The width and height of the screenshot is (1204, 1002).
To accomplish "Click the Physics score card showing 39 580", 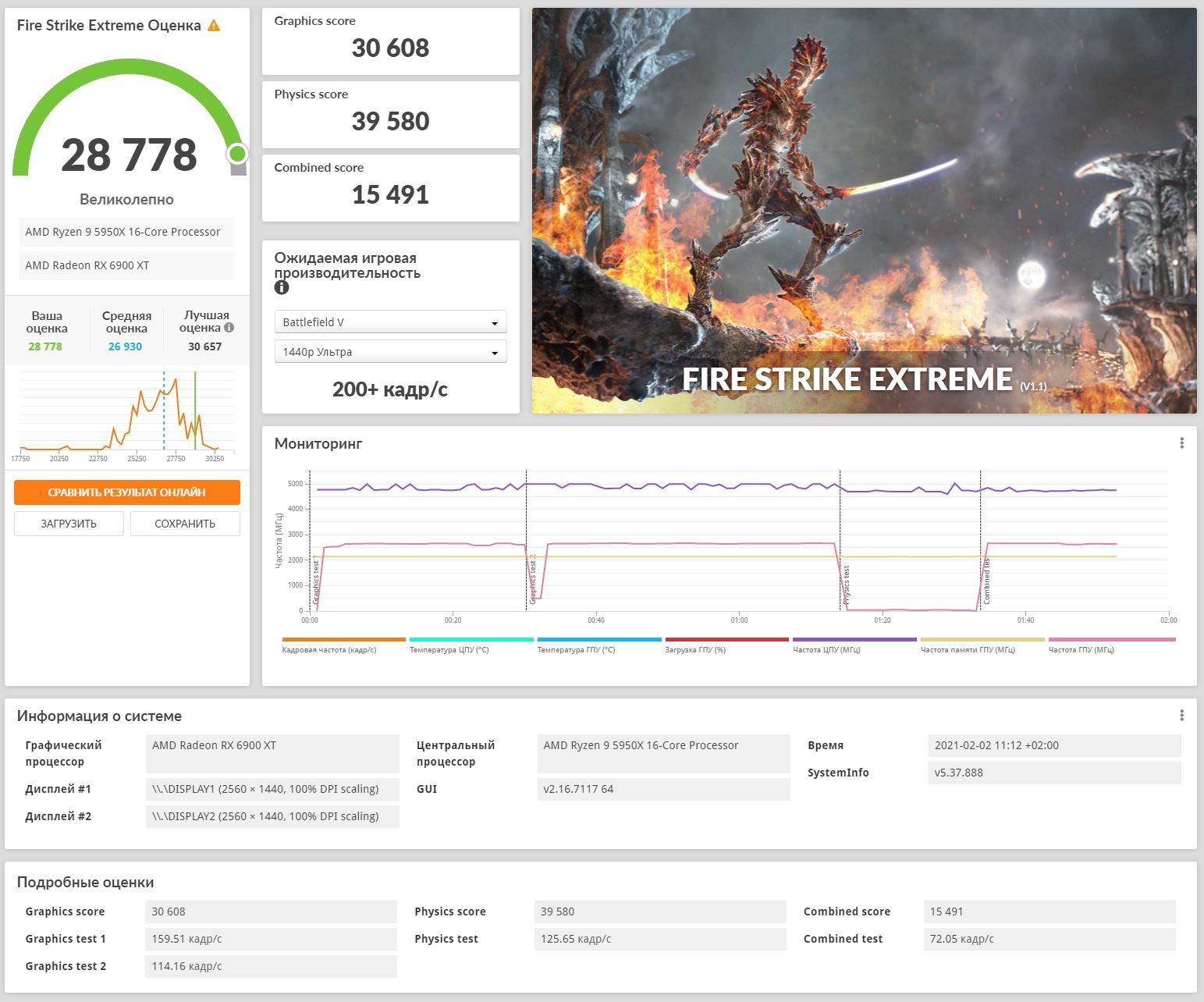I will [x=390, y=115].
